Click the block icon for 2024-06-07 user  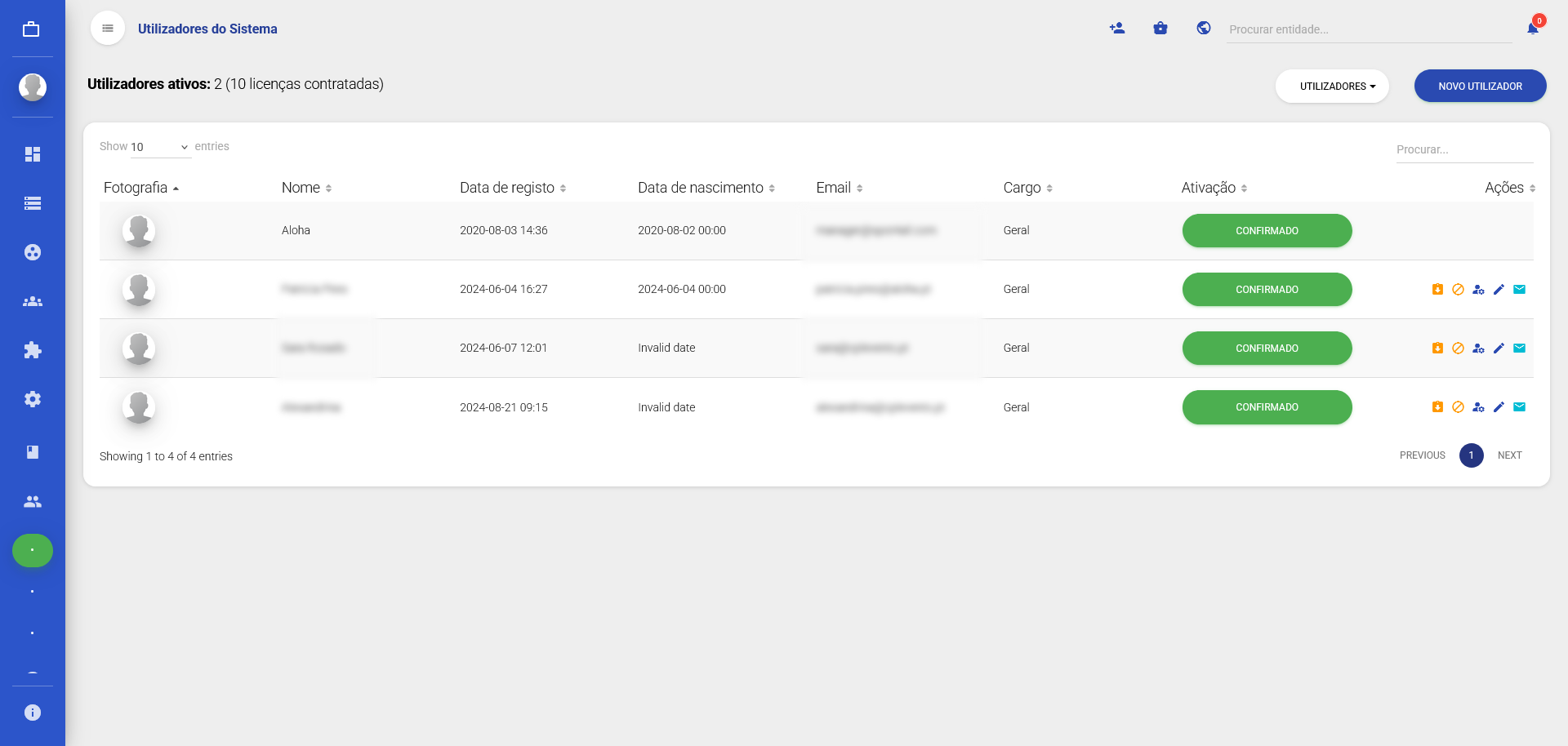(x=1458, y=349)
